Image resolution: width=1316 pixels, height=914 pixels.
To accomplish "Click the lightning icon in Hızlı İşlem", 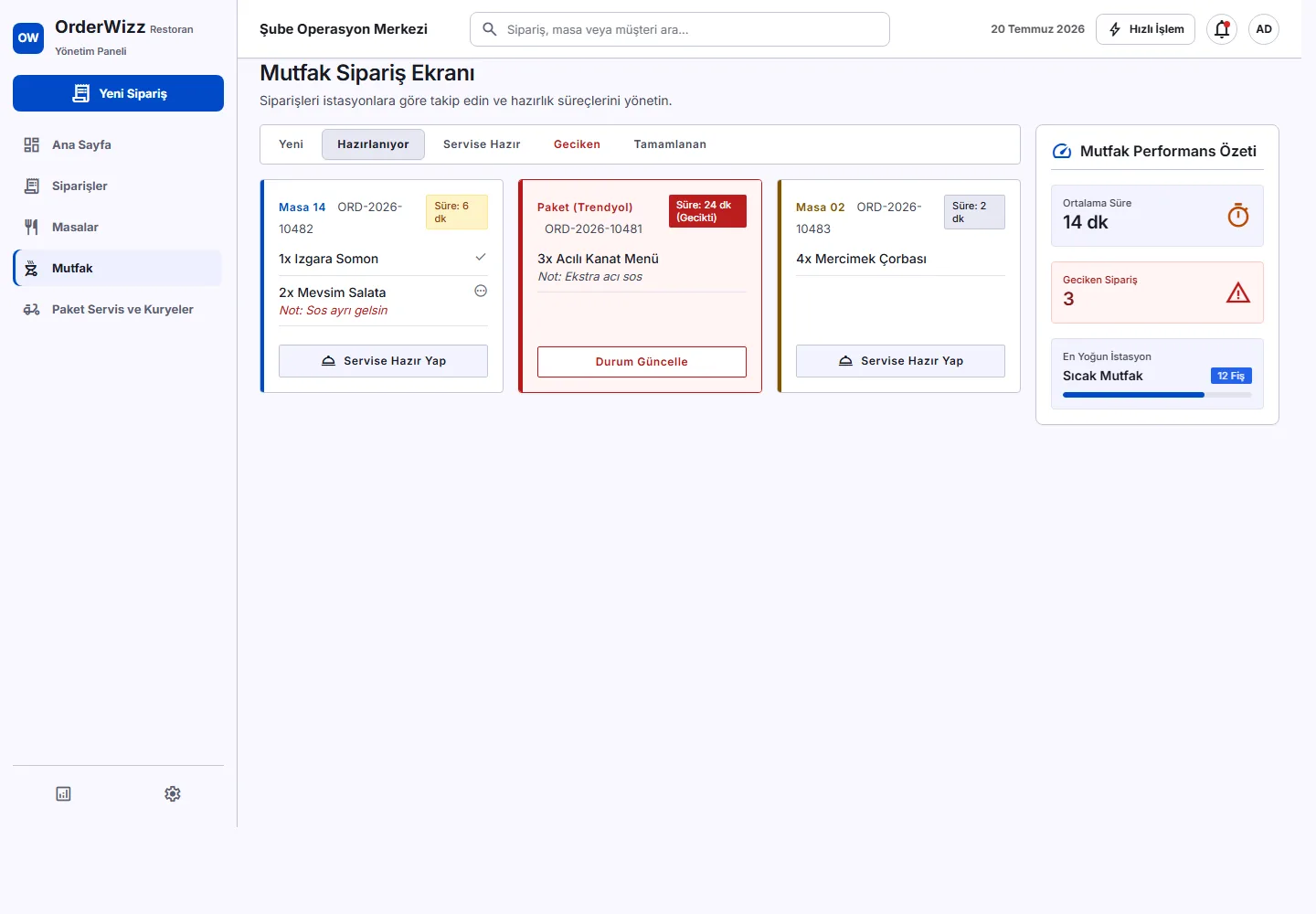I will (1115, 29).
